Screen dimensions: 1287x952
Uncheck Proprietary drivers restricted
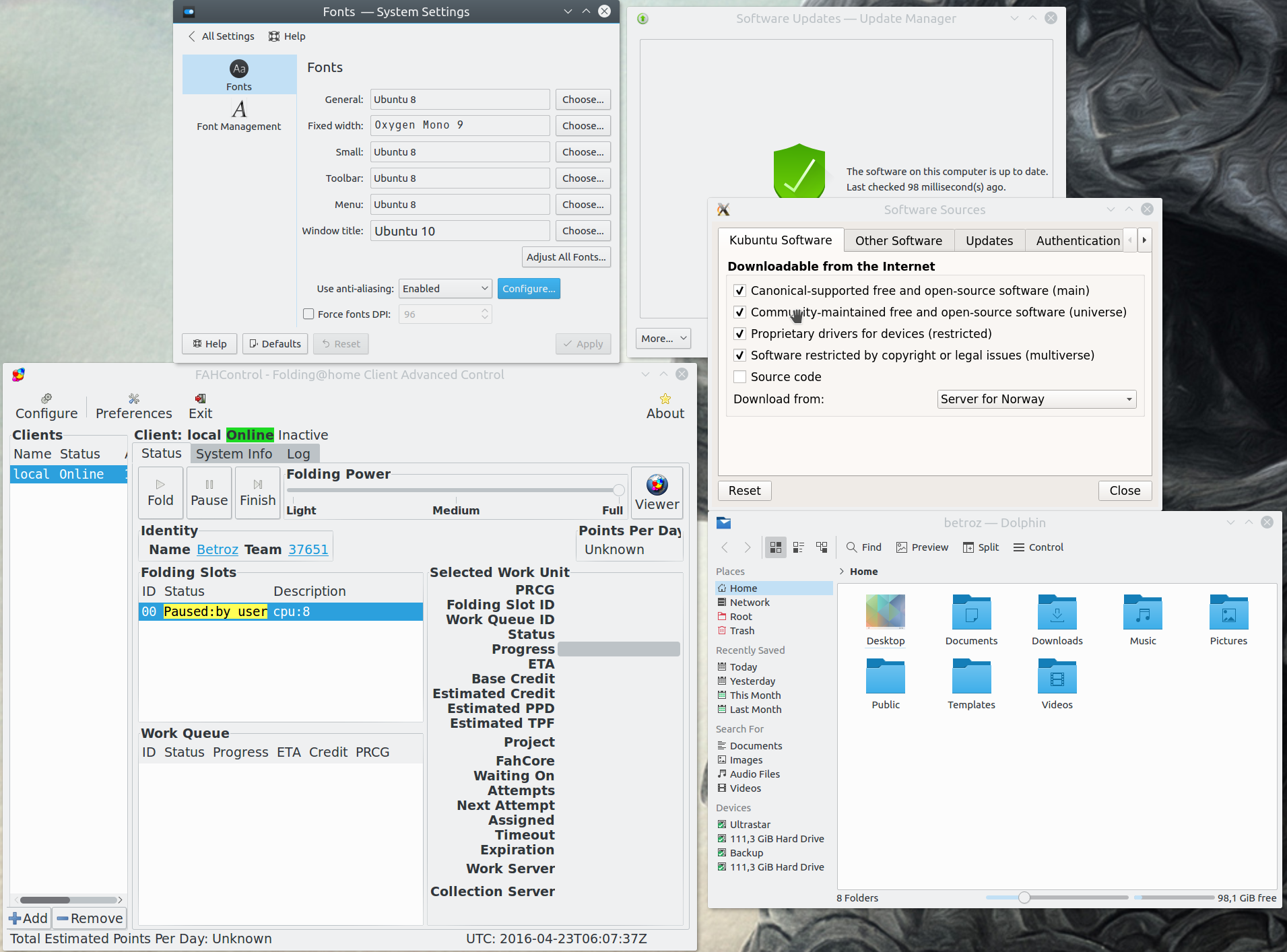[x=739, y=334]
